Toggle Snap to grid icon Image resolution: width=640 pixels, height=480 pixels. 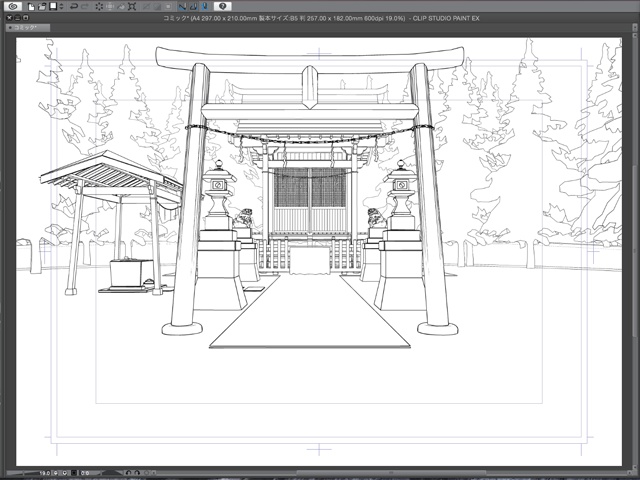pyautogui.click(x=204, y=7)
